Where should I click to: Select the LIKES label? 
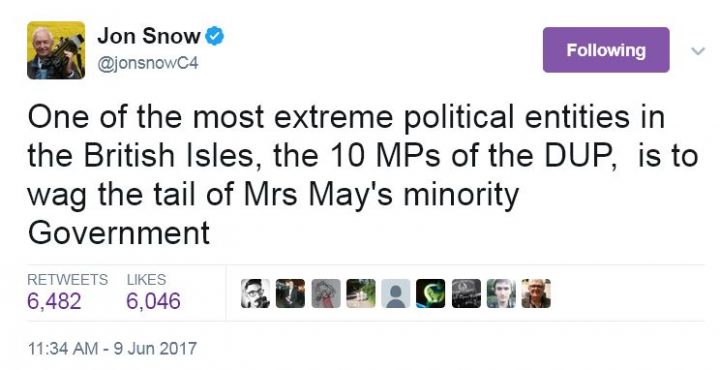pyautogui.click(x=146, y=279)
